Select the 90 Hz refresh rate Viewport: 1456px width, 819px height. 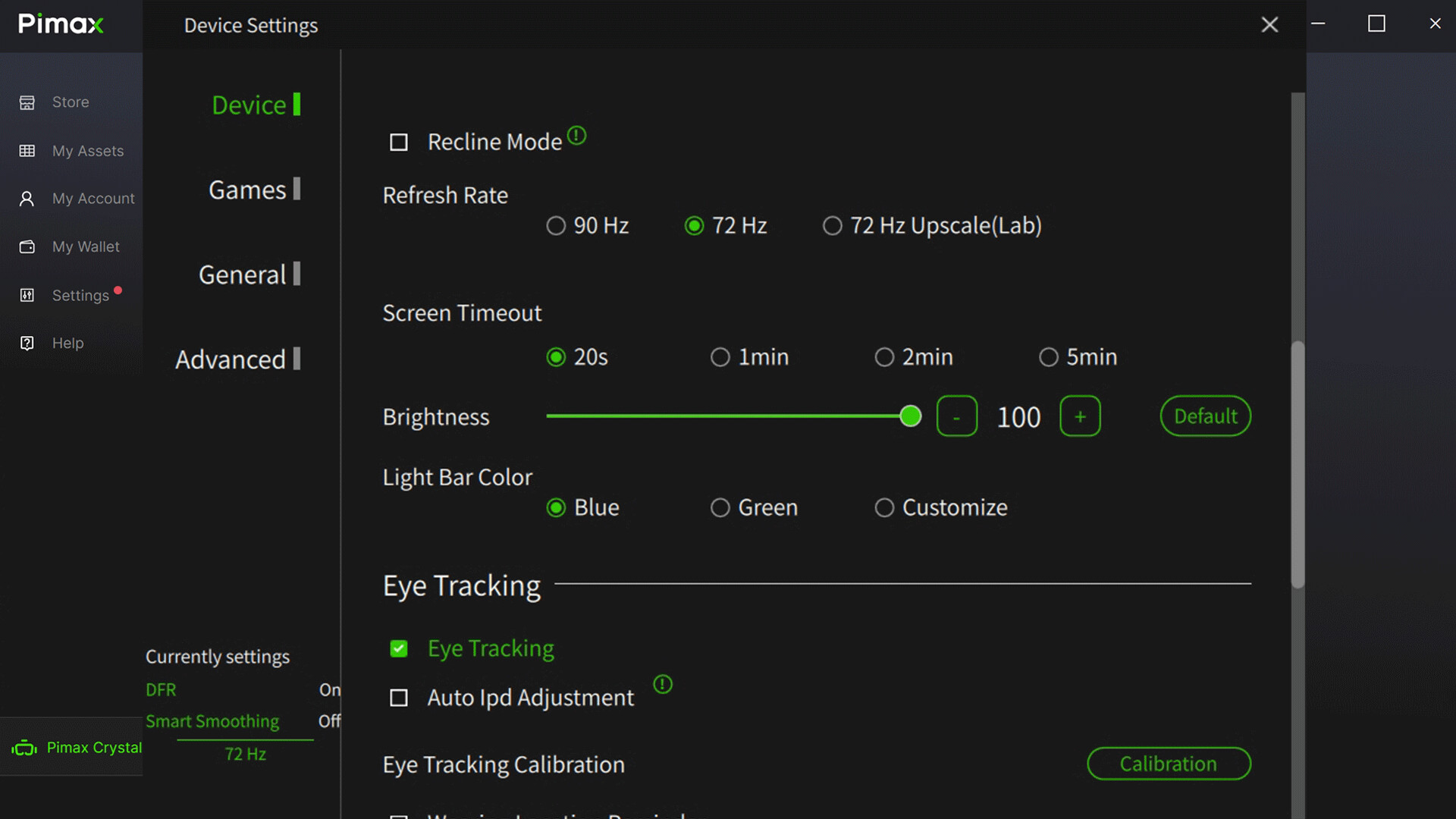click(x=556, y=225)
